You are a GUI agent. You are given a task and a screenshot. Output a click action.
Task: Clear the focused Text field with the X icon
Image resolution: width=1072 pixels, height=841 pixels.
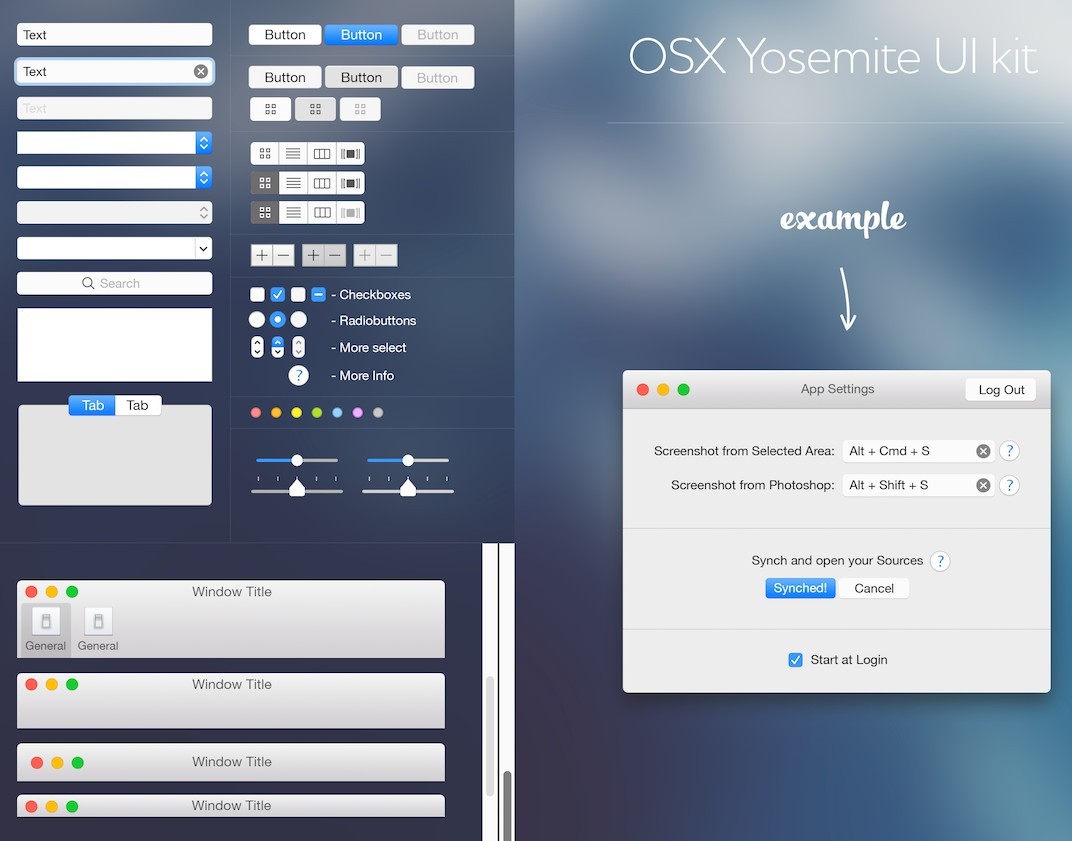tap(200, 71)
